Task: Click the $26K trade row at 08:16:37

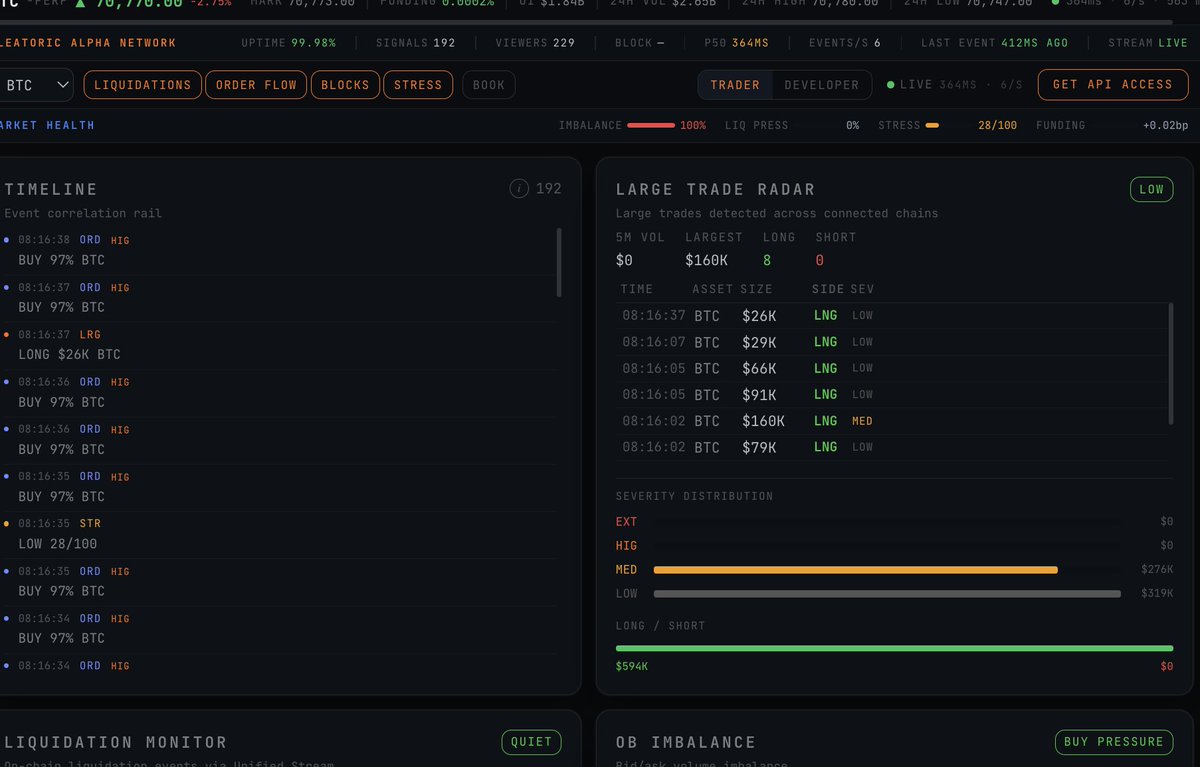Action: tap(893, 315)
